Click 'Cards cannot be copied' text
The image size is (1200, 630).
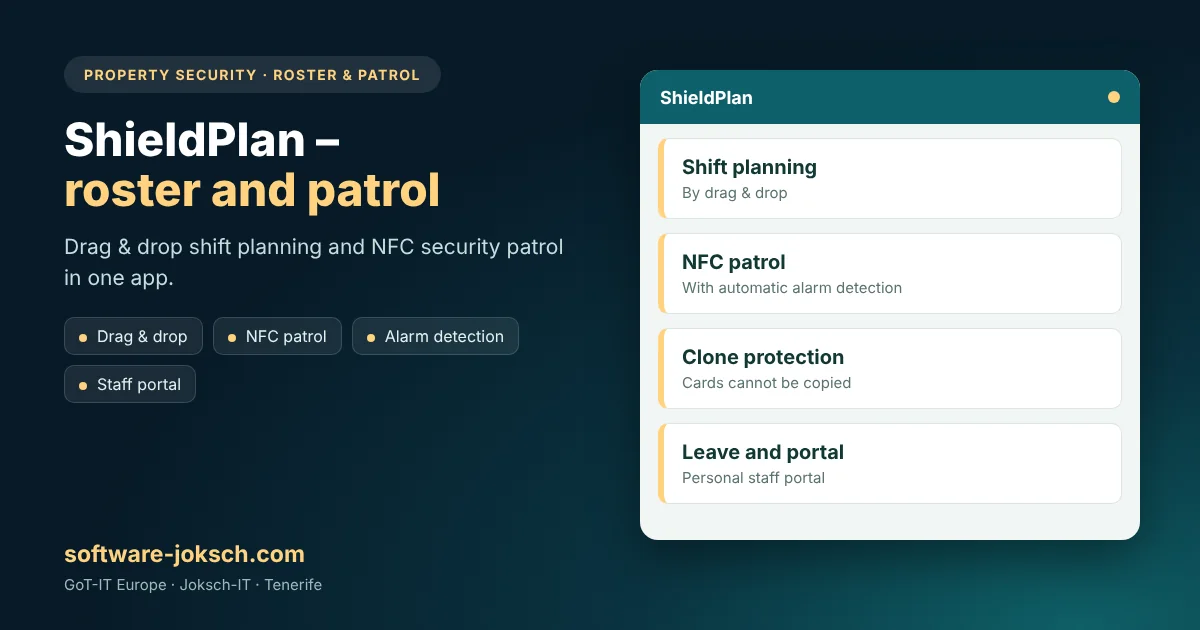coord(766,383)
